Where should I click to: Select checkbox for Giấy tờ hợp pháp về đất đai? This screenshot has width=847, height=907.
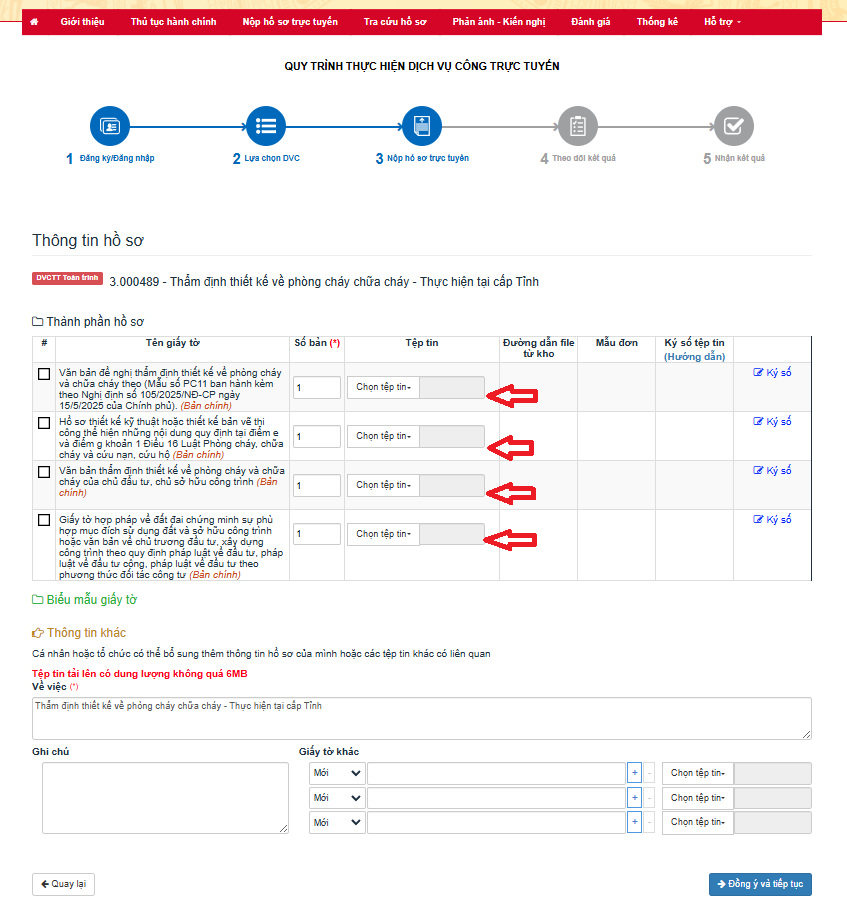44,520
